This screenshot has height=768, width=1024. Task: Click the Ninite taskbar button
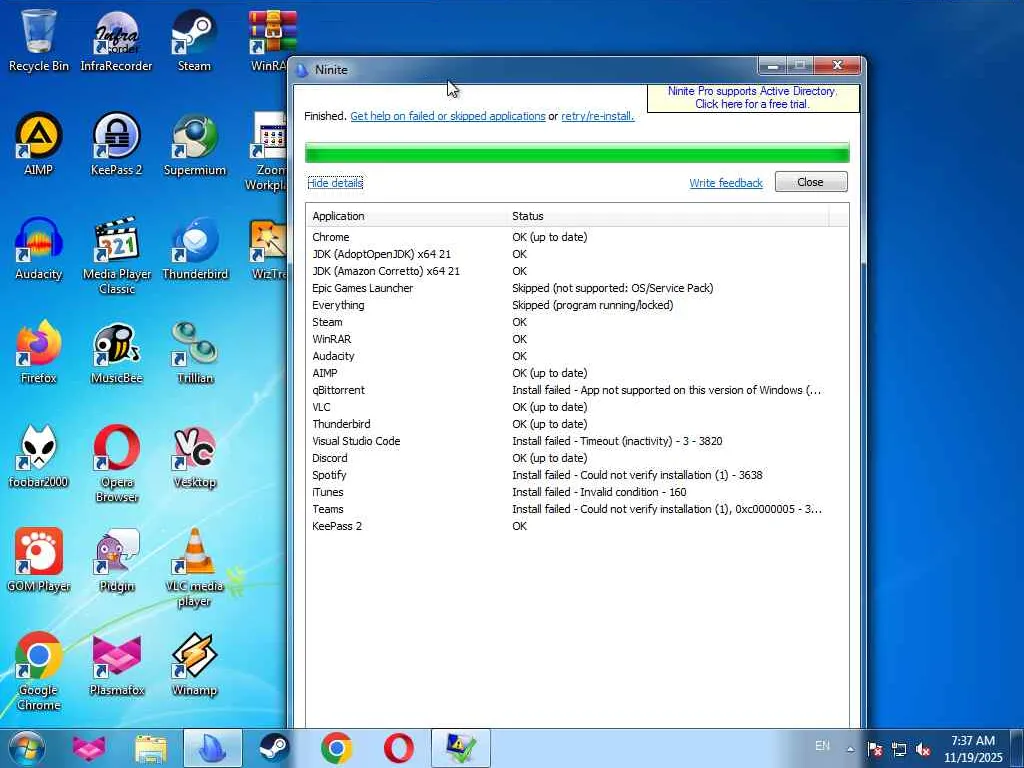pos(212,748)
